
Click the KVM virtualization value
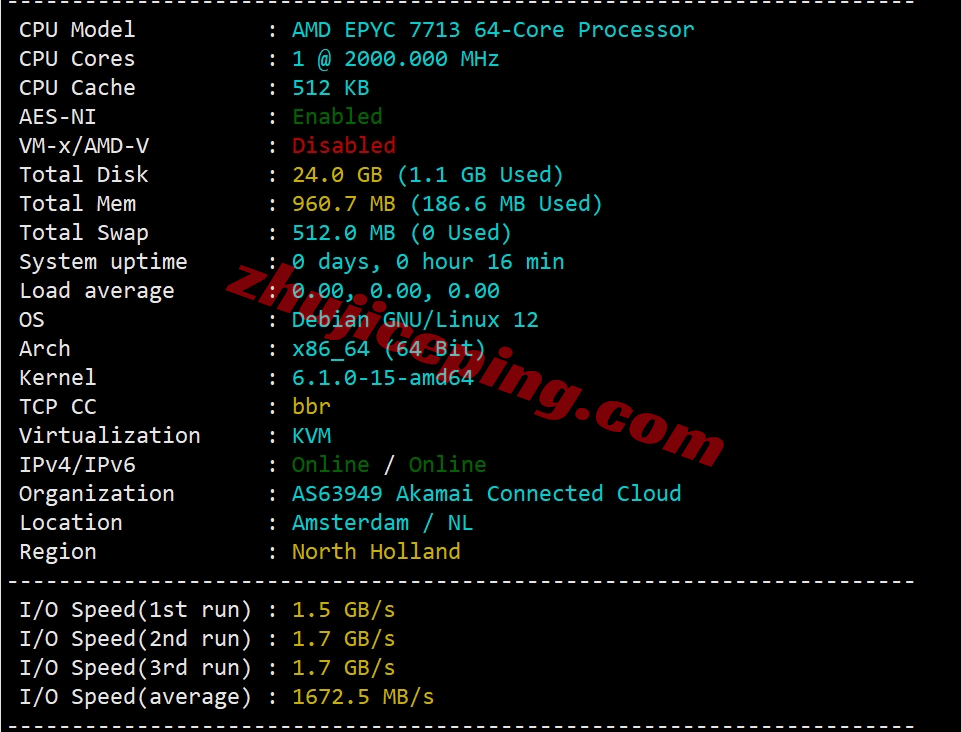coord(311,436)
